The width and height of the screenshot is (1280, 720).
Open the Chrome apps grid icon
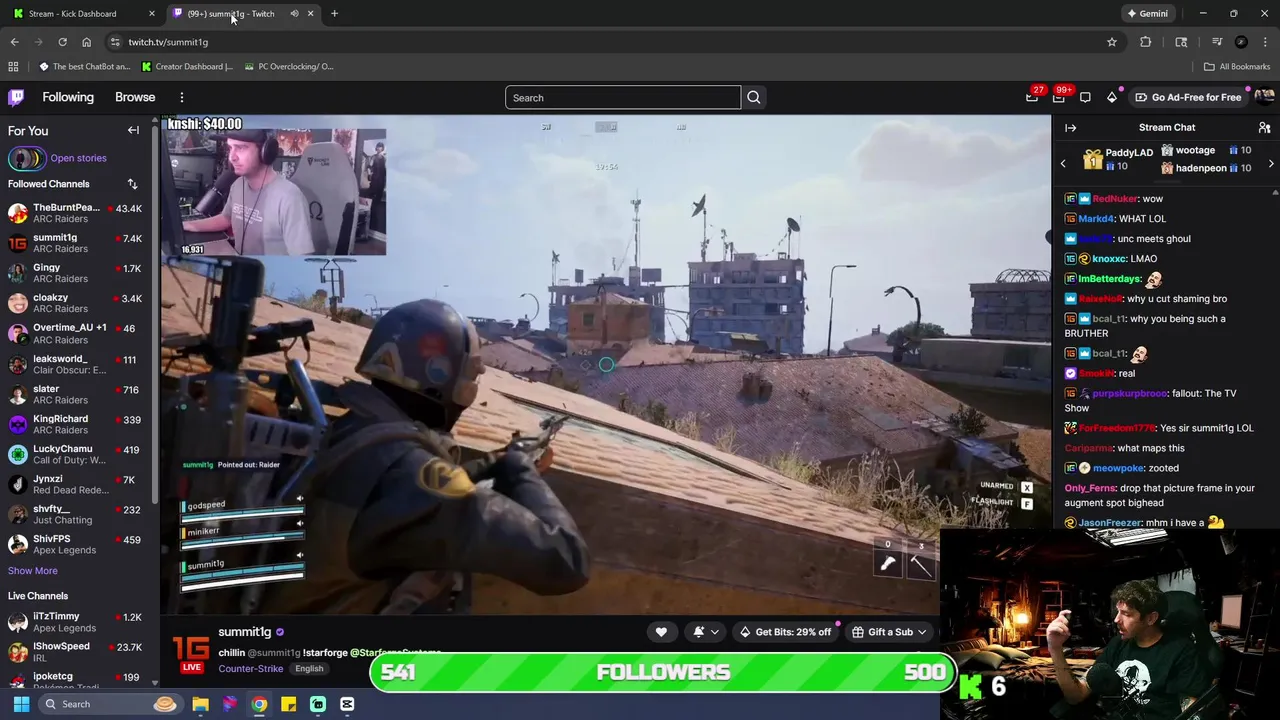coord(13,67)
